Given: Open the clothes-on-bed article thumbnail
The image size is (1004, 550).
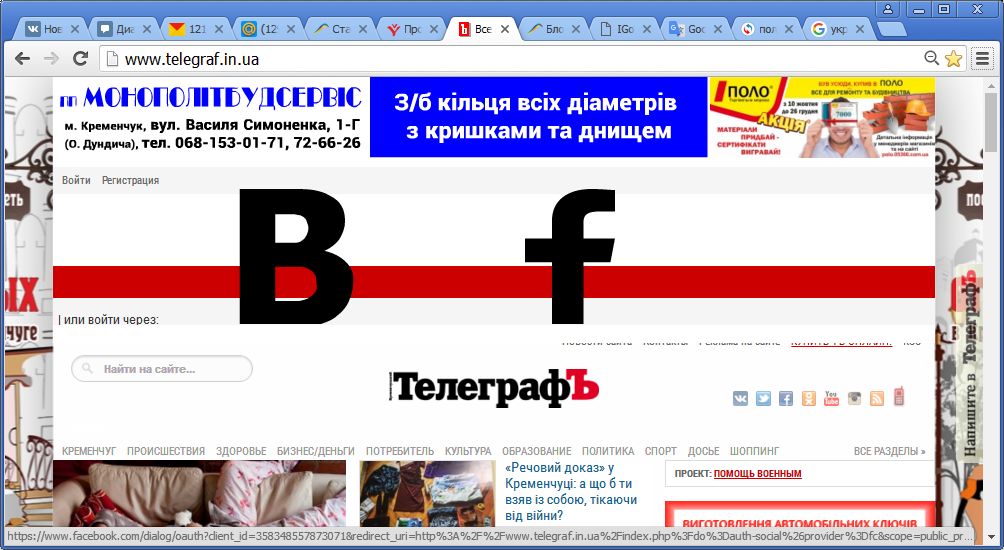Looking at the screenshot, I should (x=427, y=493).
